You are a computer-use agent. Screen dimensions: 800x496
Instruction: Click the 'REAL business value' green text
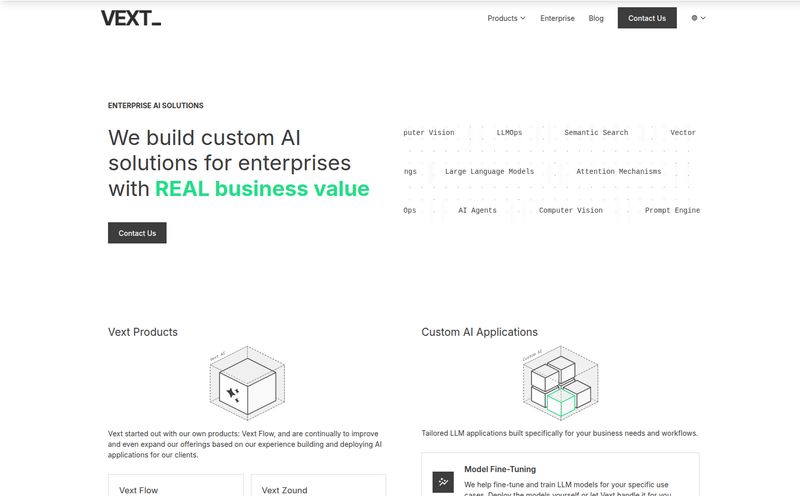click(x=262, y=189)
